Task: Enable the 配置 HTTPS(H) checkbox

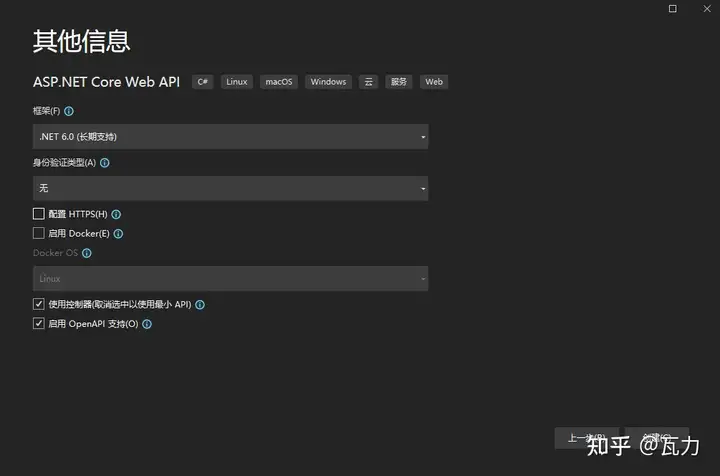Action: (x=39, y=214)
